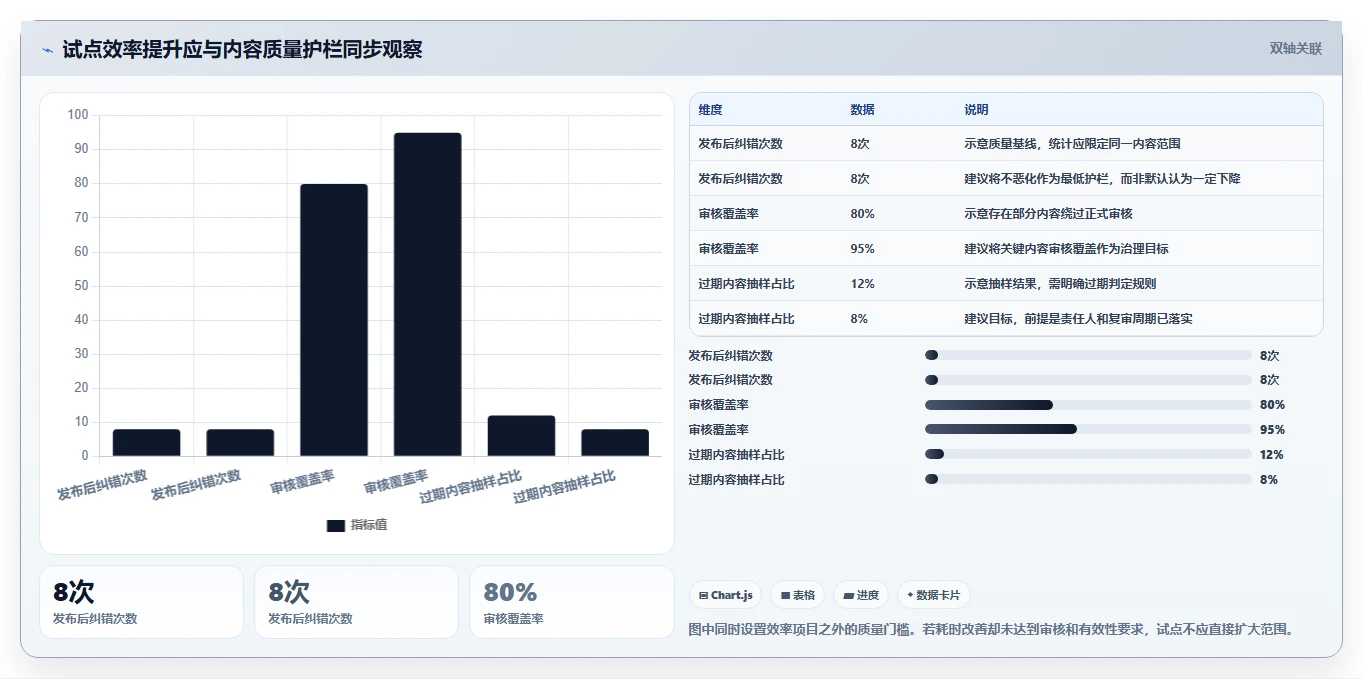Select the row 示意质量基线，统计应限定同一内容范围
Screen dimensions: 1363x679
coord(1006,144)
